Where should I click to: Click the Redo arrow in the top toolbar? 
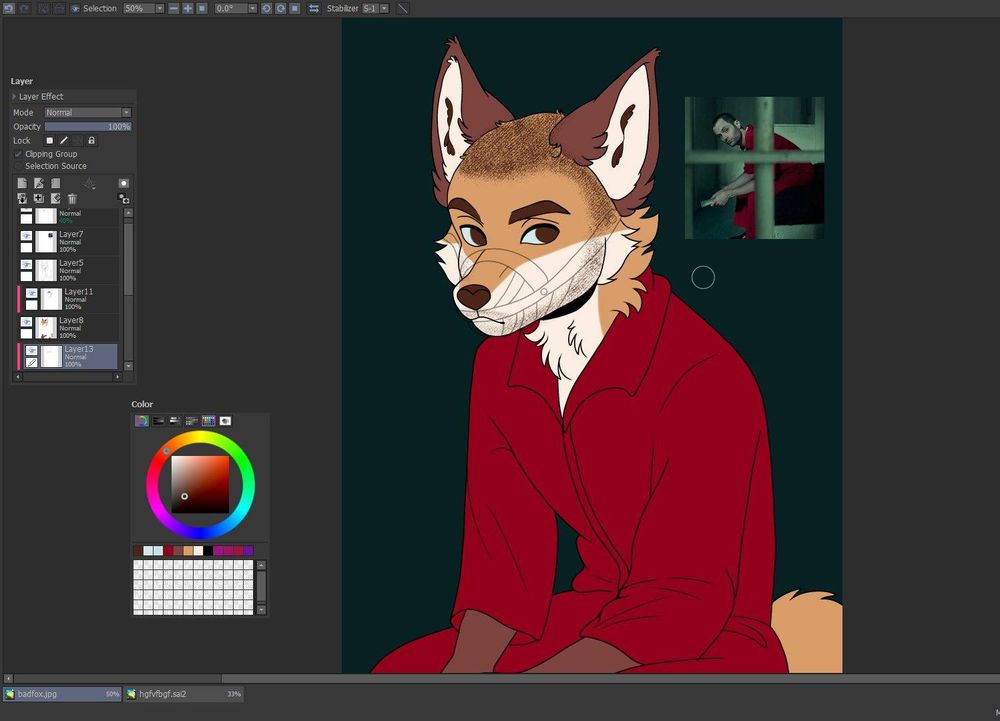pyautogui.click(x=25, y=8)
